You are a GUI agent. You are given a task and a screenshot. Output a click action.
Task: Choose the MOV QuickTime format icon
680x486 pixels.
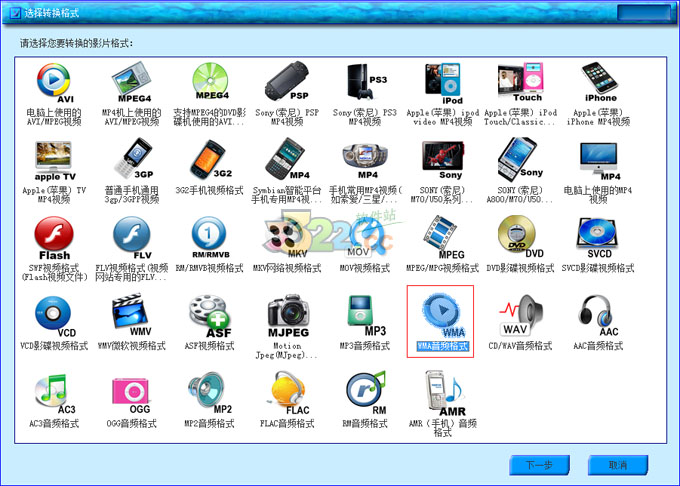click(x=365, y=238)
